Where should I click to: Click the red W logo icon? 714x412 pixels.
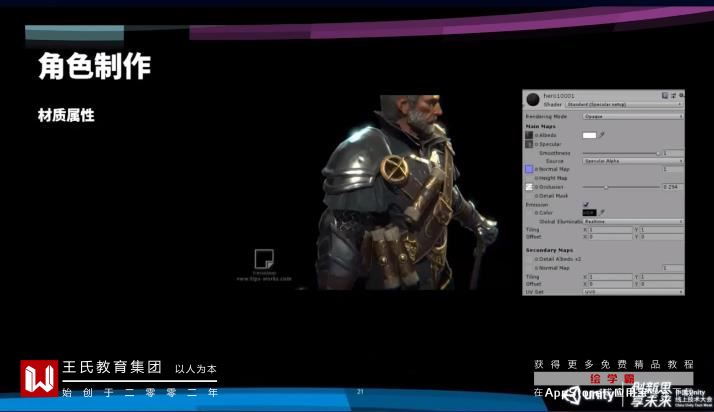tap(39, 378)
